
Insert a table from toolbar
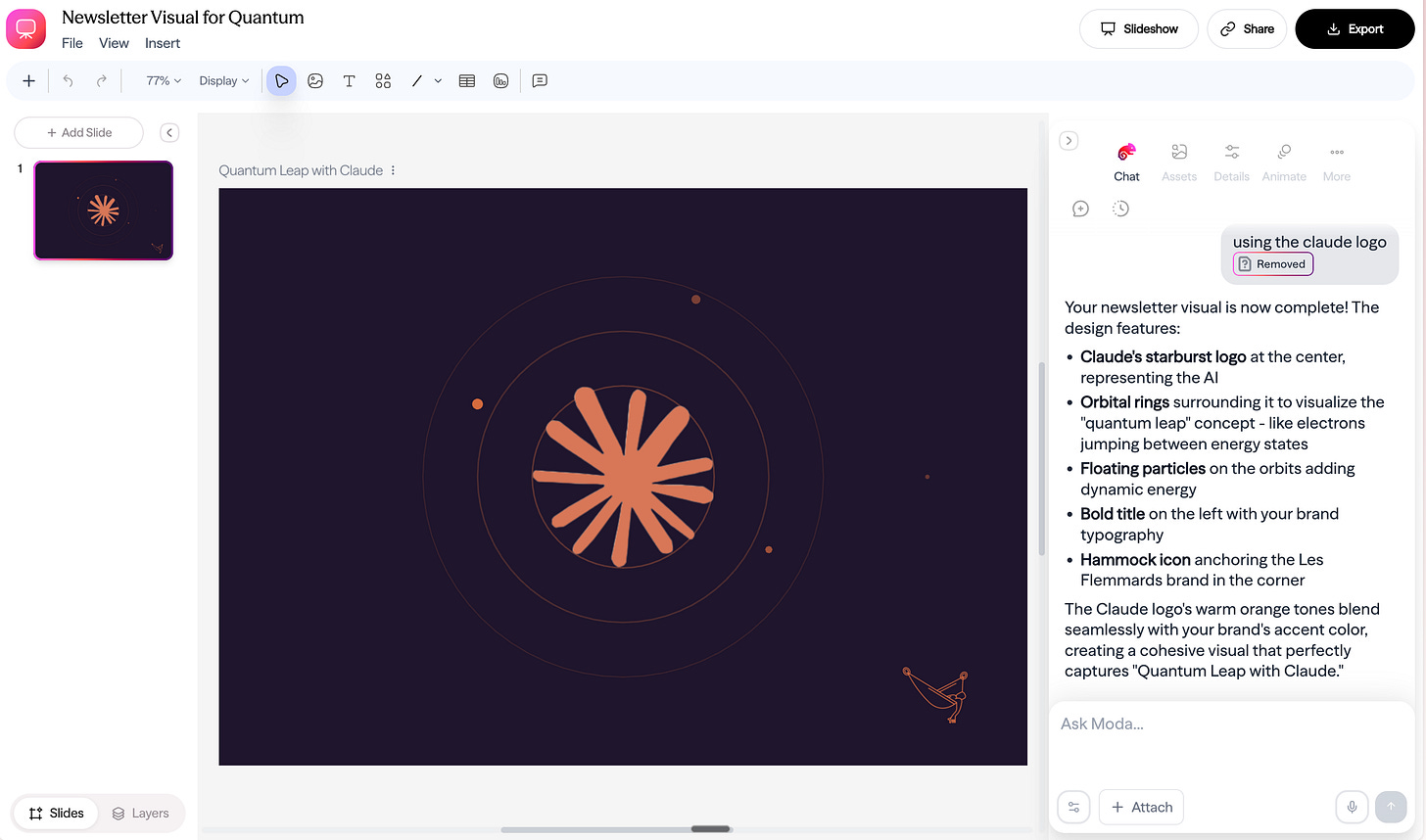tap(467, 81)
